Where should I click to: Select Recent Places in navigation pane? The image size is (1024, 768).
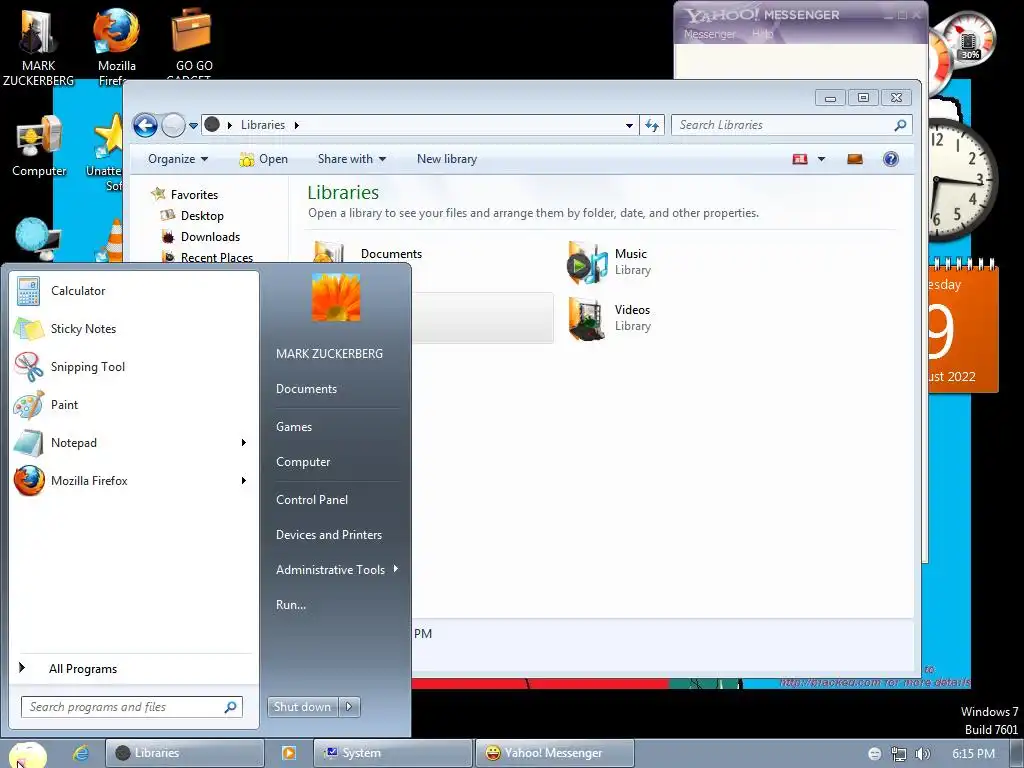217,257
